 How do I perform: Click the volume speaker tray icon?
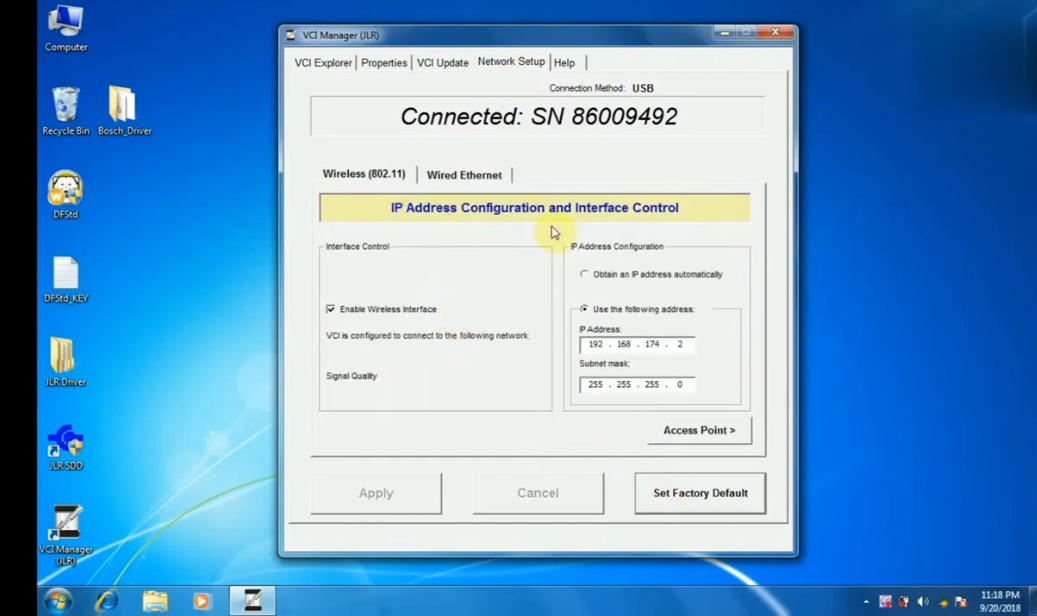pyautogui.click(x=923, y=601)
